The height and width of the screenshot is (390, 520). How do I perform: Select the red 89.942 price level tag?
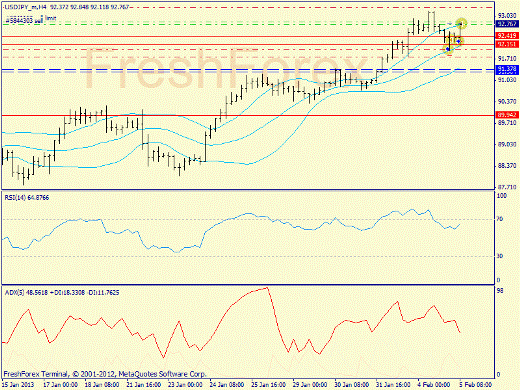507,115
